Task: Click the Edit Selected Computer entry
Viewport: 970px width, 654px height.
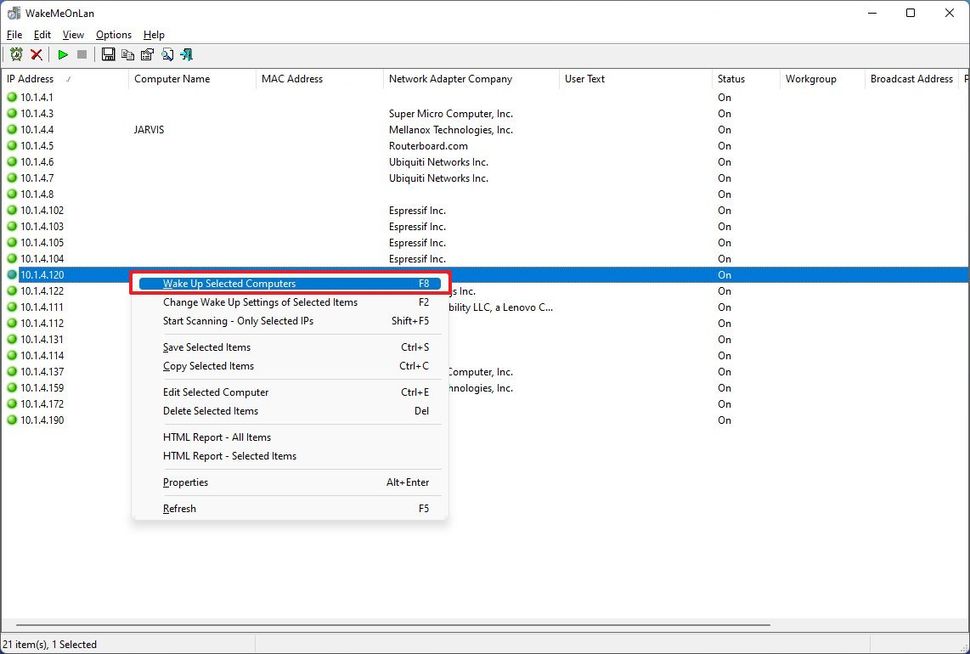Action: tap(215, 392)
